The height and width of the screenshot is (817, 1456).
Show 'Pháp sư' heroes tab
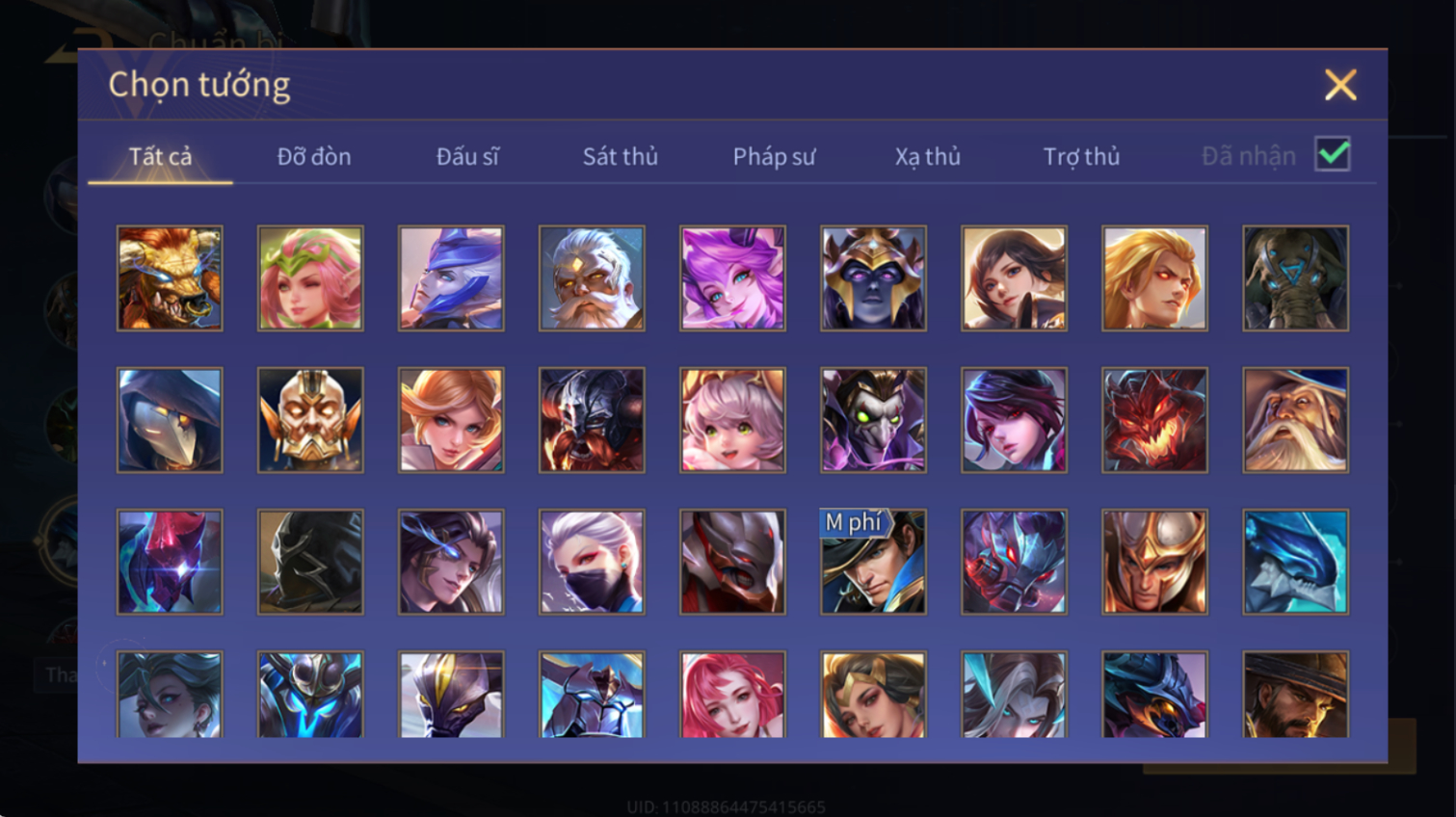point(774,156)
